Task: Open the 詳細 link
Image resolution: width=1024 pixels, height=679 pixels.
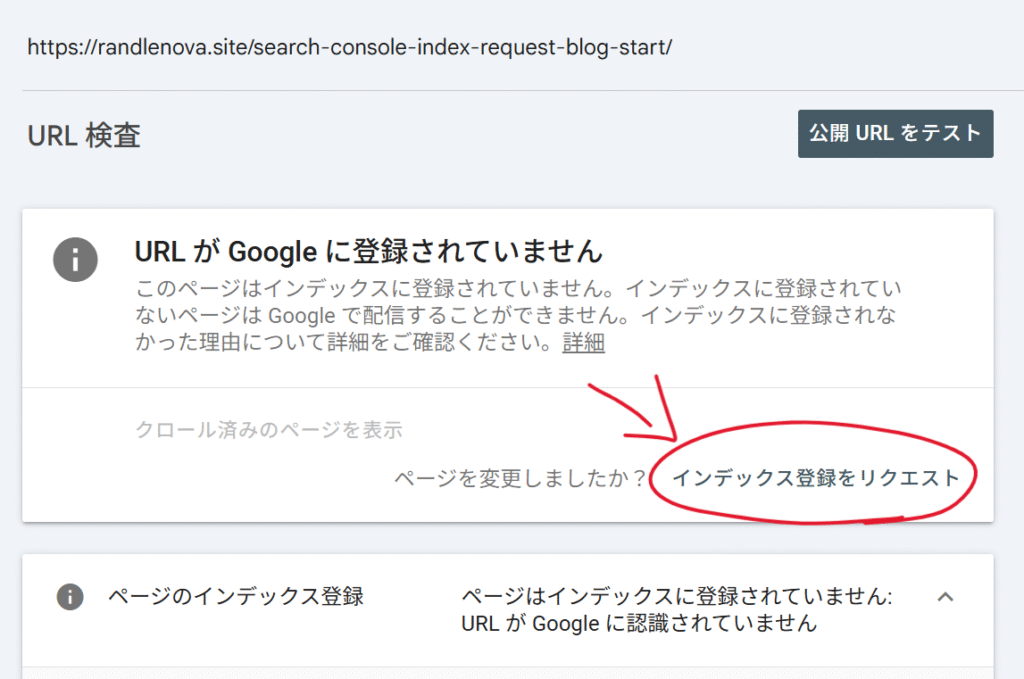Action: (583, 343)
